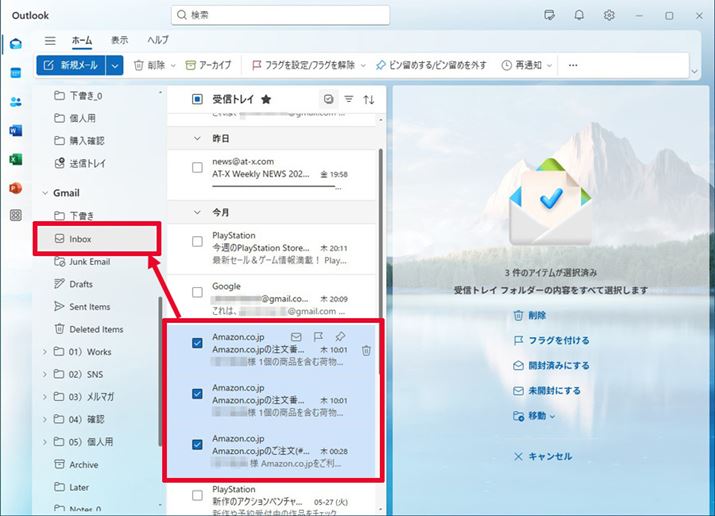Open the 新規メール dropdown arrow
Image resolution: width=715 pixels, height=516 pixels.
[x=116, y=65]
